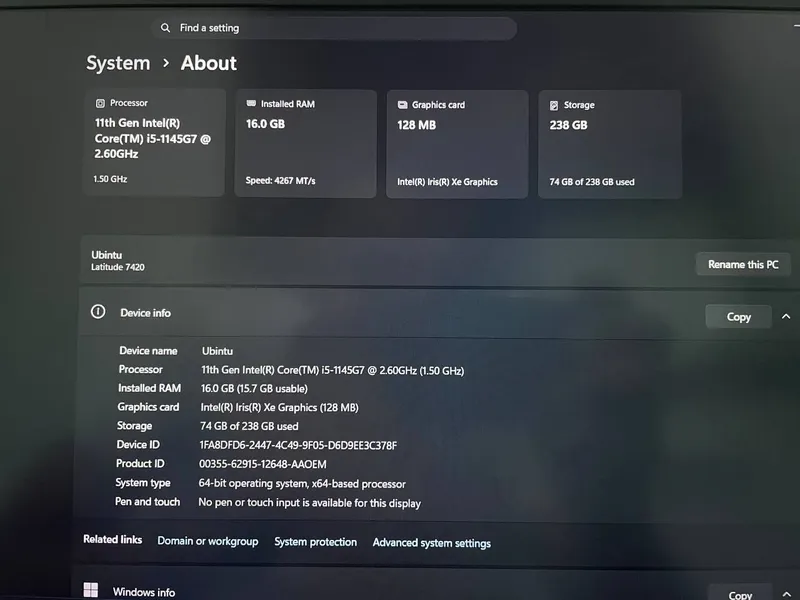This screenshot has height=600, width=800.
Task: Click the Processor chip icon
Action: (x=101, y=103)
